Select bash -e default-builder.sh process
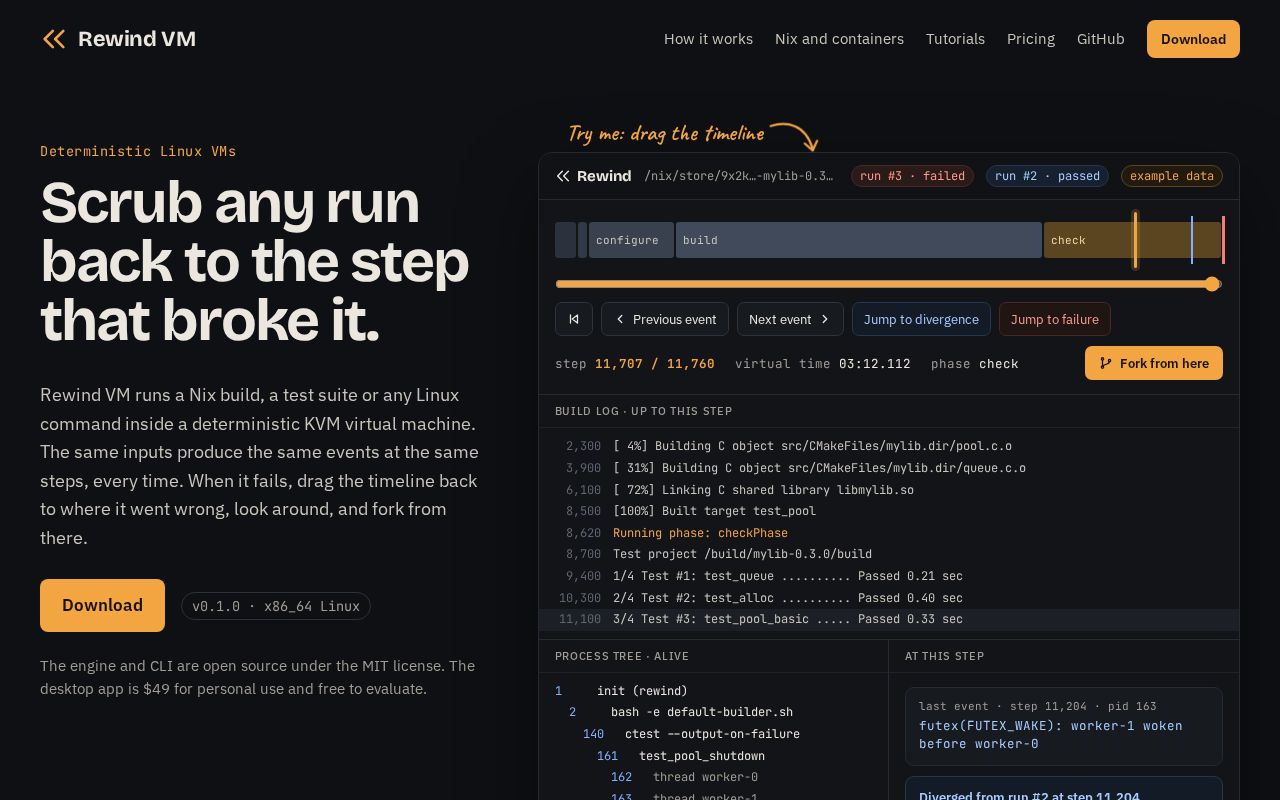 tap(713, 712)
